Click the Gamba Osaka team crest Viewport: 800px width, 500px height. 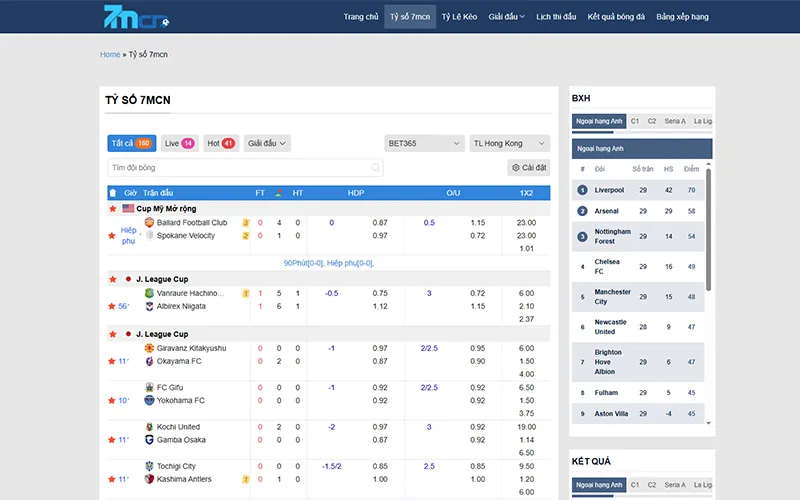coord(149,440)
